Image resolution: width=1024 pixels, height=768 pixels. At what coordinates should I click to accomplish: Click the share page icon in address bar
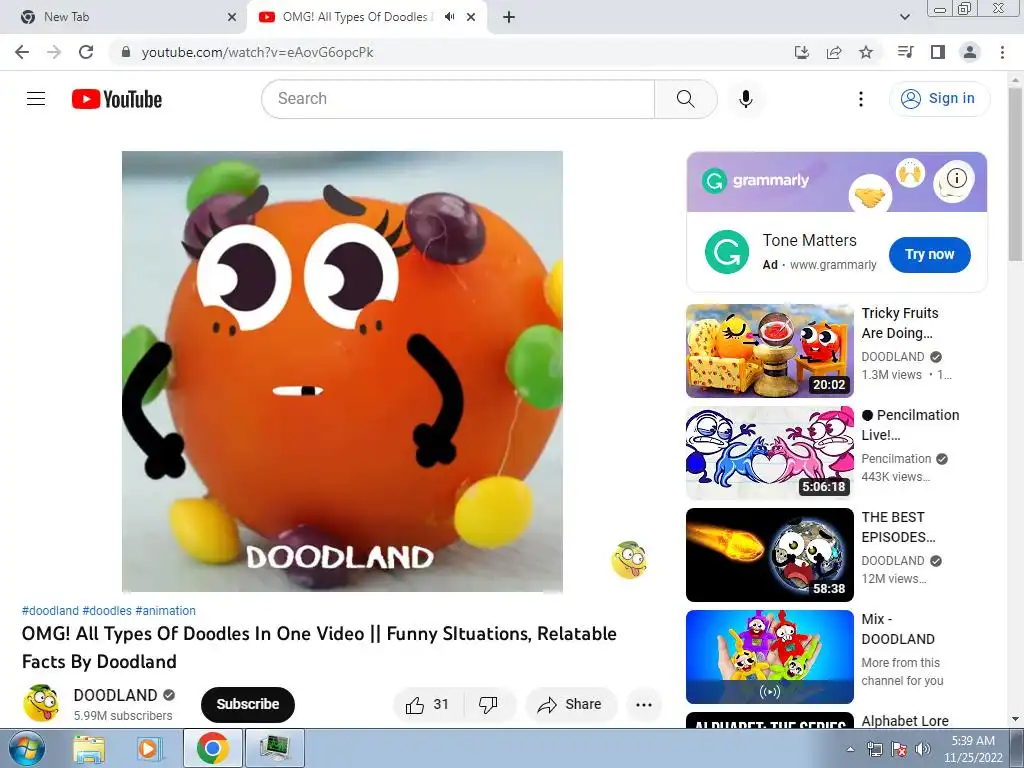pyautogui.click(x=834, y=52)
